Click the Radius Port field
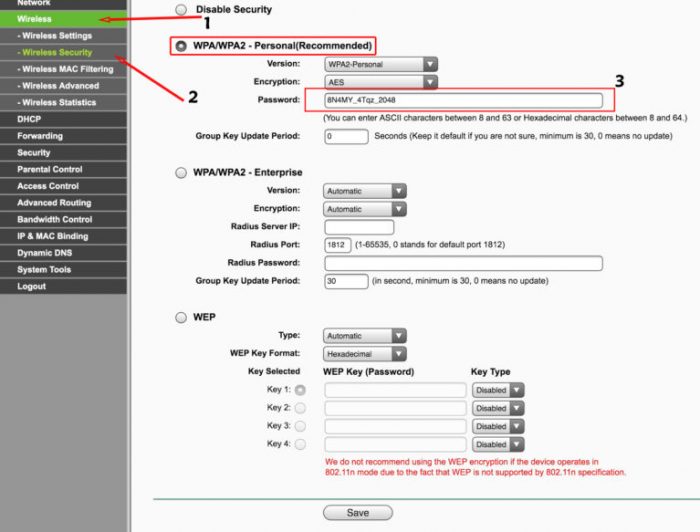700x532 pixels. (x=338, y=245)
